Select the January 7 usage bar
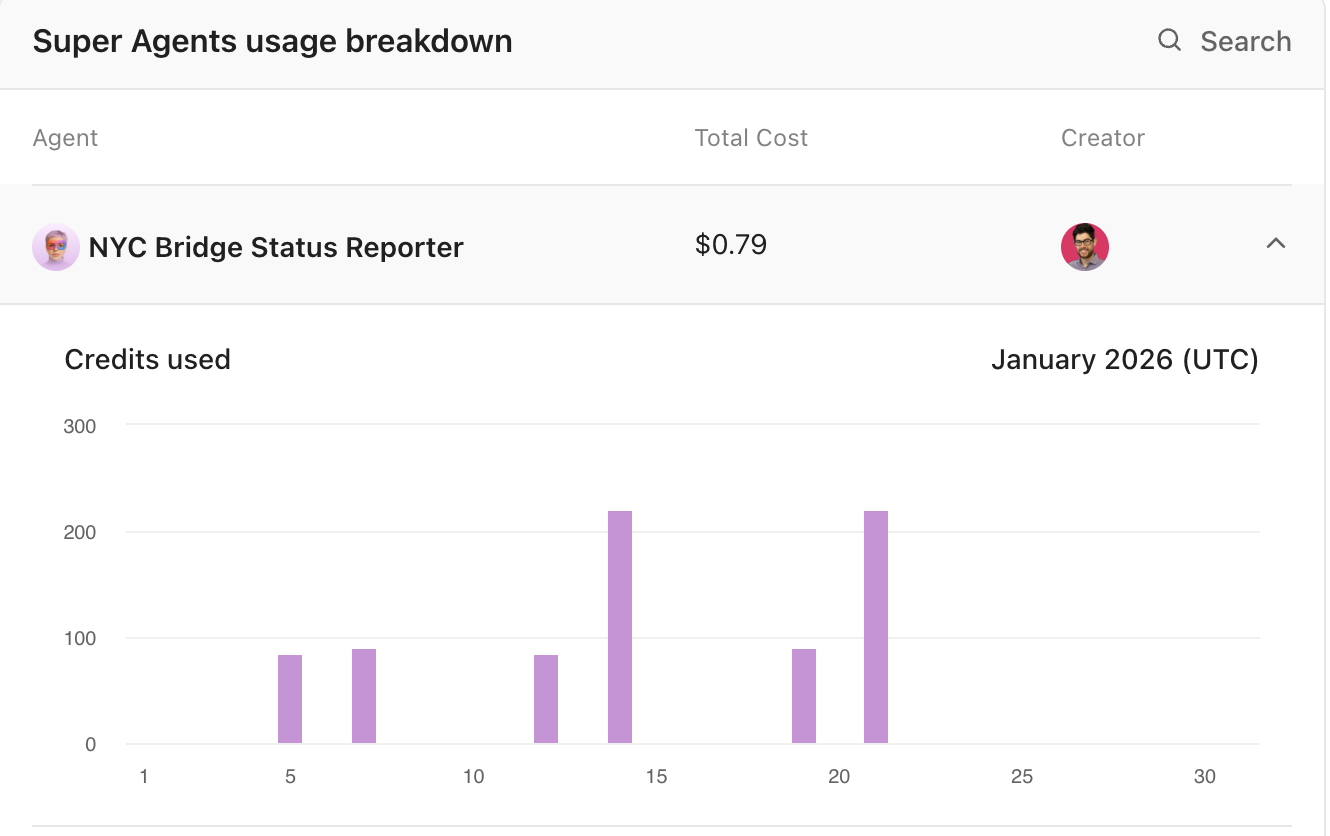This screenshot has height=836, width=1330. [x=364, y=696]
